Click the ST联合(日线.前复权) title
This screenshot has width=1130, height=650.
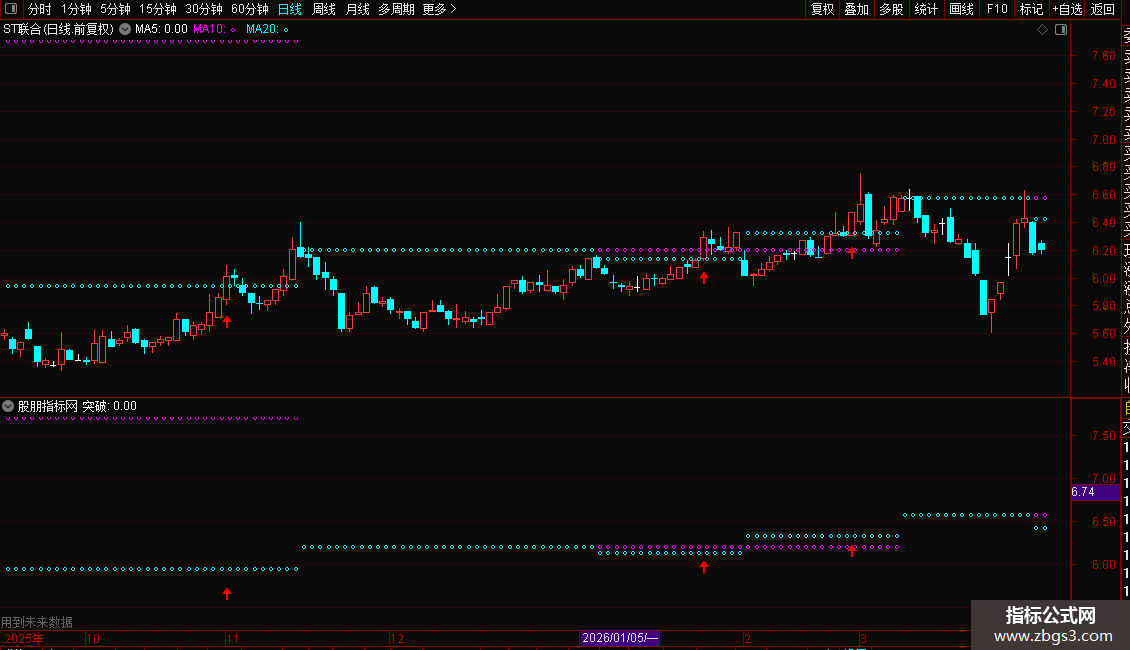(58, 29)
